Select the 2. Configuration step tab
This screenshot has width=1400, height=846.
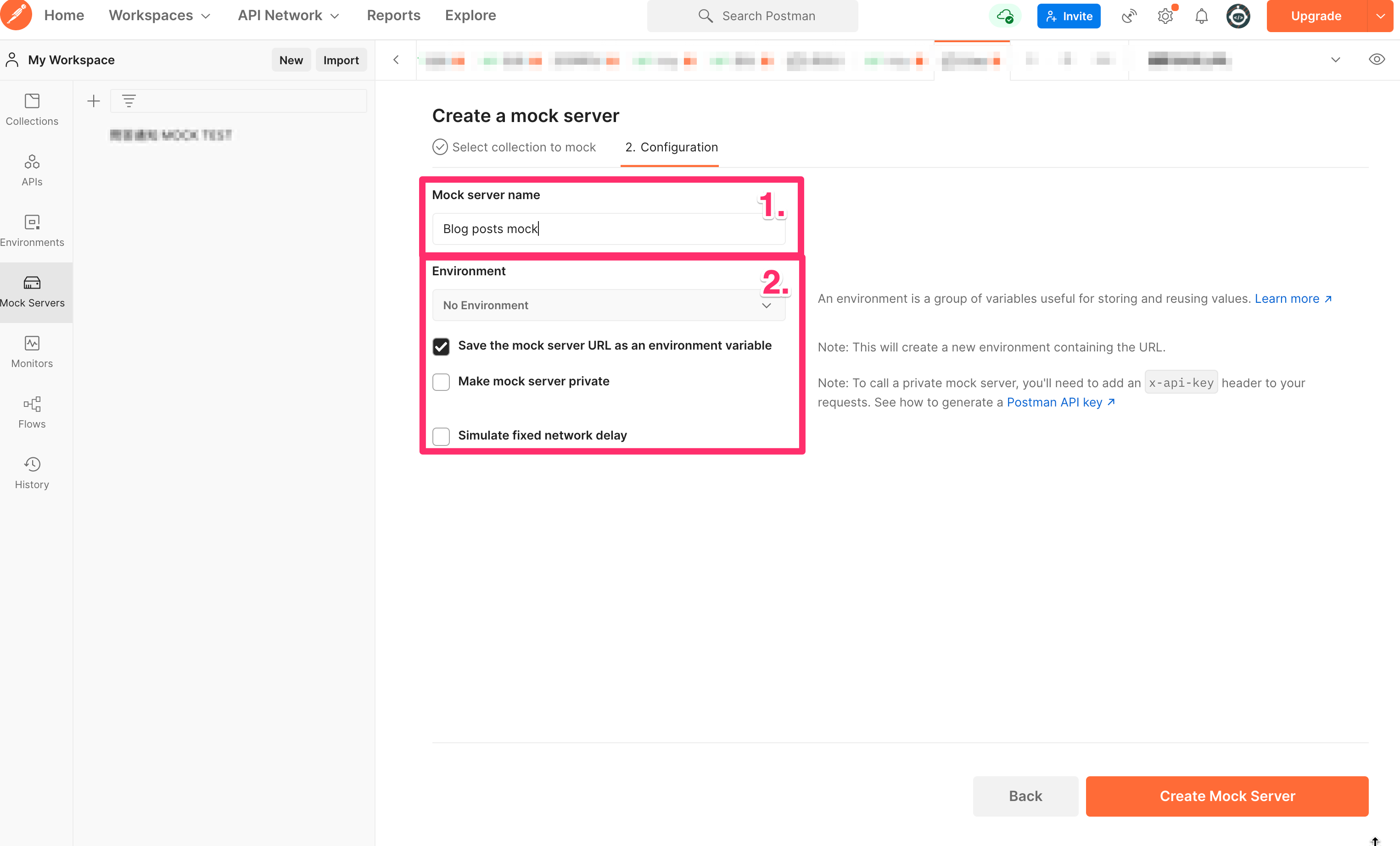[x=672, y=147]
